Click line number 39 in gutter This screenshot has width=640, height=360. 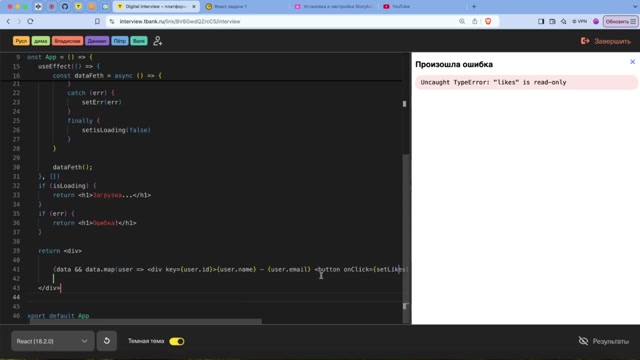click(16, 251)
